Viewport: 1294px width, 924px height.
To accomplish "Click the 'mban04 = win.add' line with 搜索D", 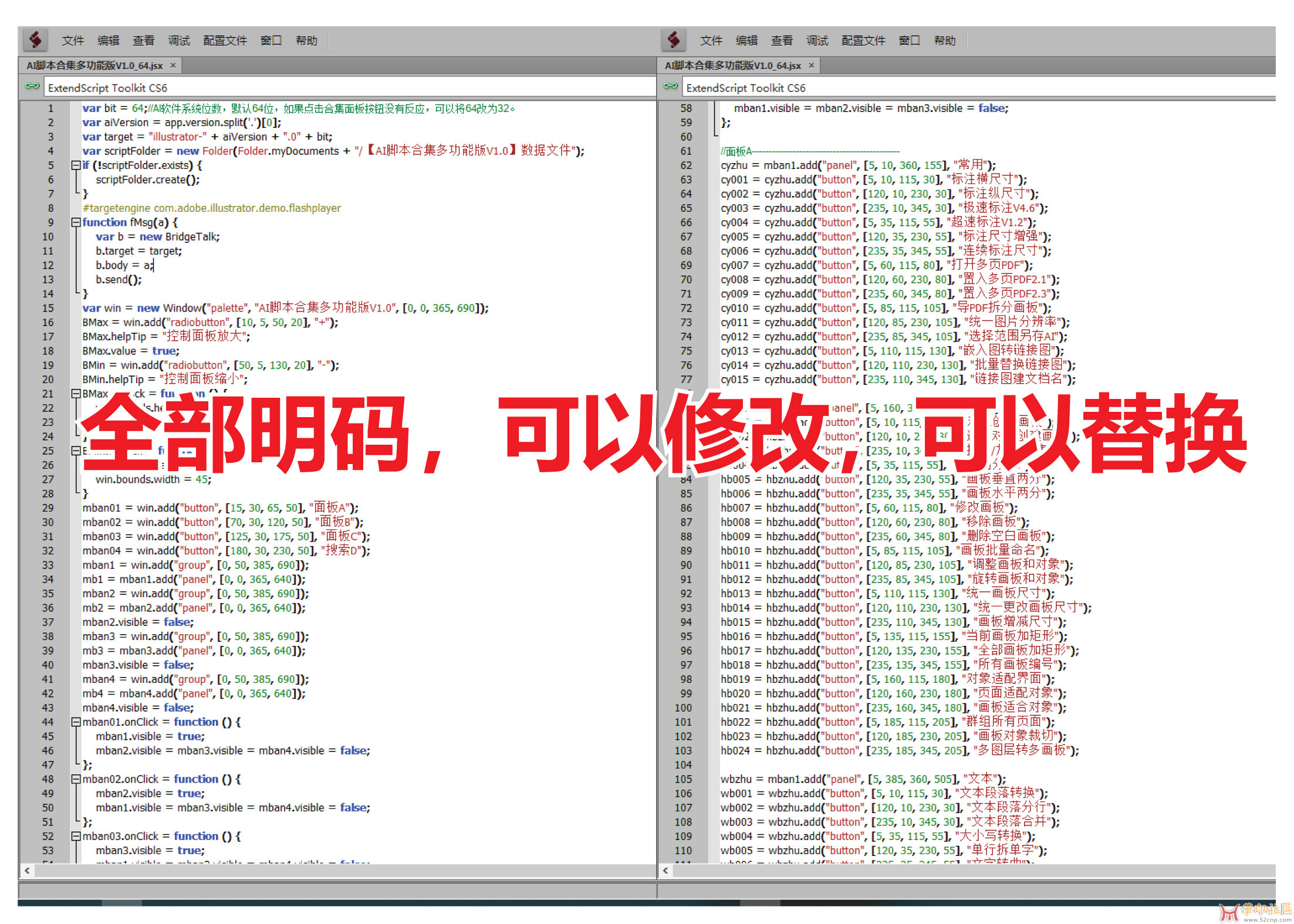I will click(x=226, y=550).
